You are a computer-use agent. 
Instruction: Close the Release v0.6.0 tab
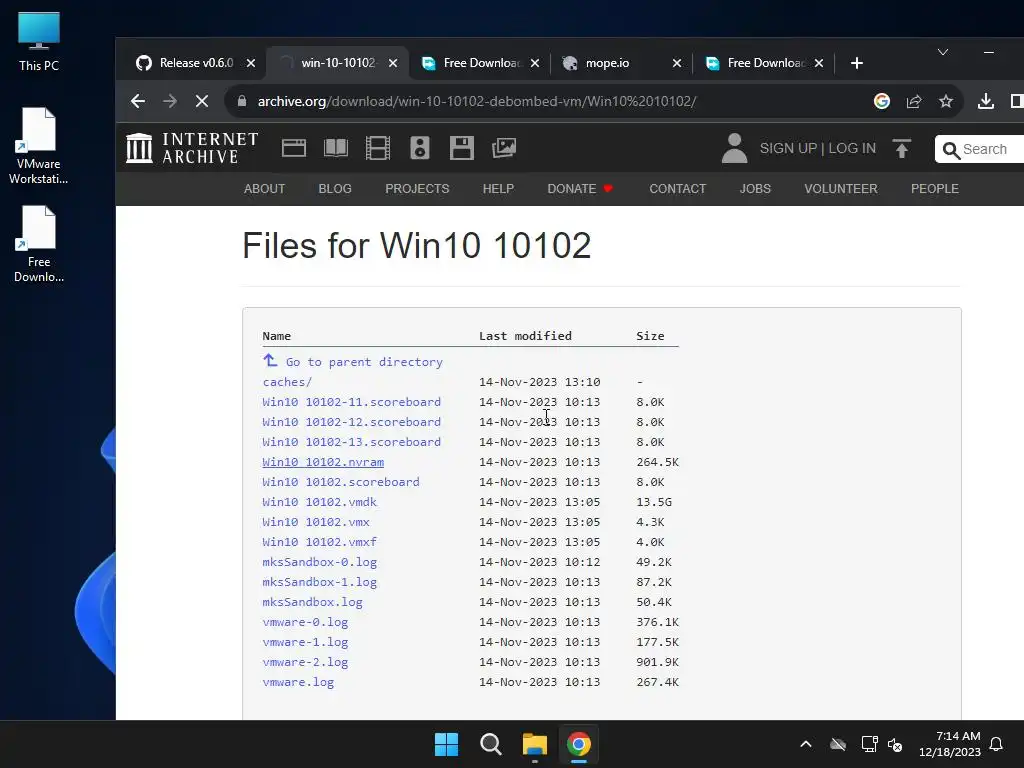point(251,63)
